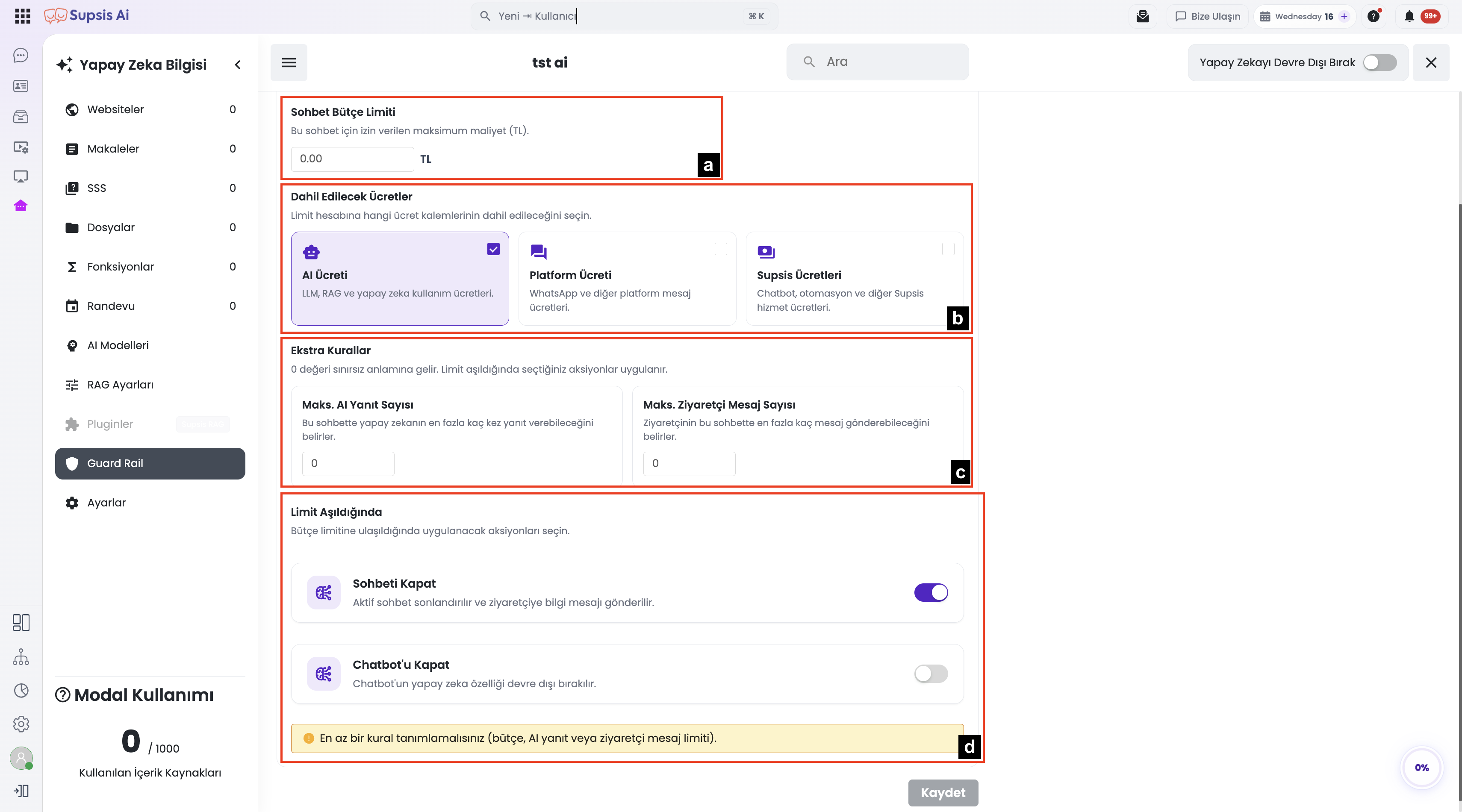This screenshot has width=1462, height=812.
Task: Open RAG Ayarları in the sidebar menu
Action: 150,385
